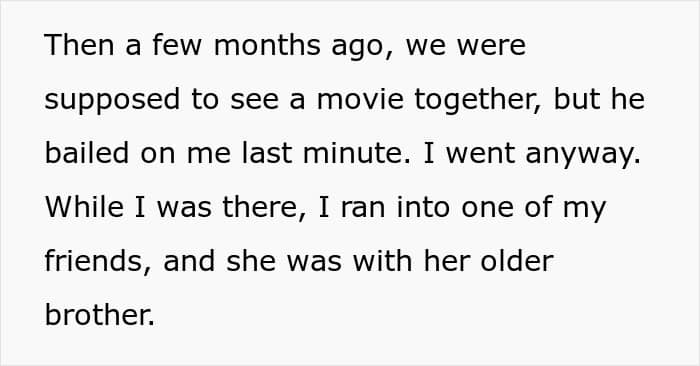Click the word "last" before "minute."
Viewport: 700px width, 366px height.
(x=267, y=153)
